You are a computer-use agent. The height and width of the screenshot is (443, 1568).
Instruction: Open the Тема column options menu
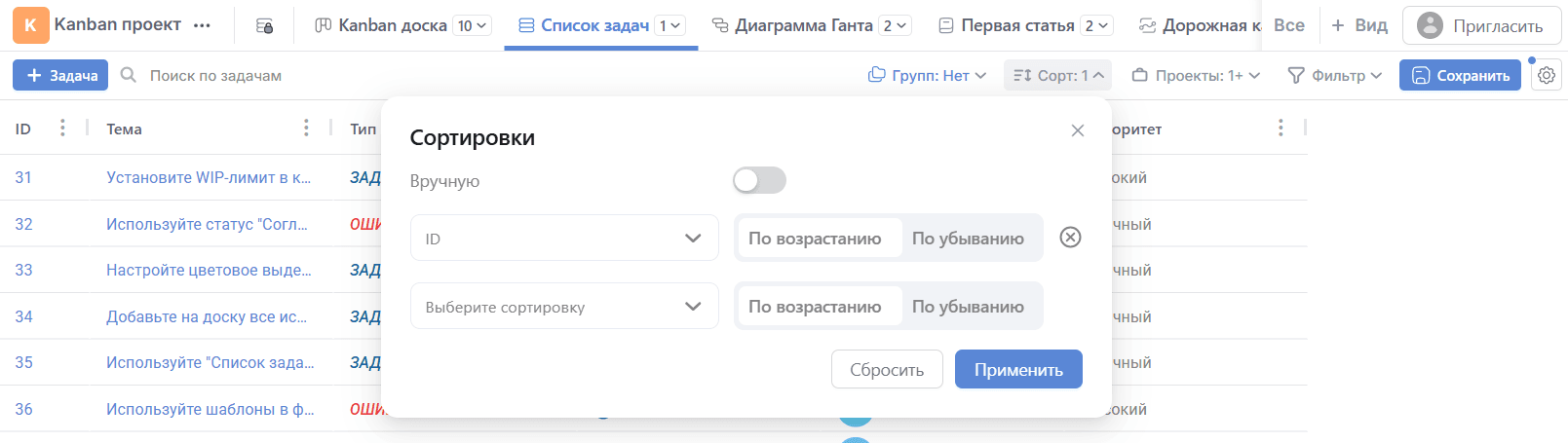pyautogui.click(x=306, y=129)
